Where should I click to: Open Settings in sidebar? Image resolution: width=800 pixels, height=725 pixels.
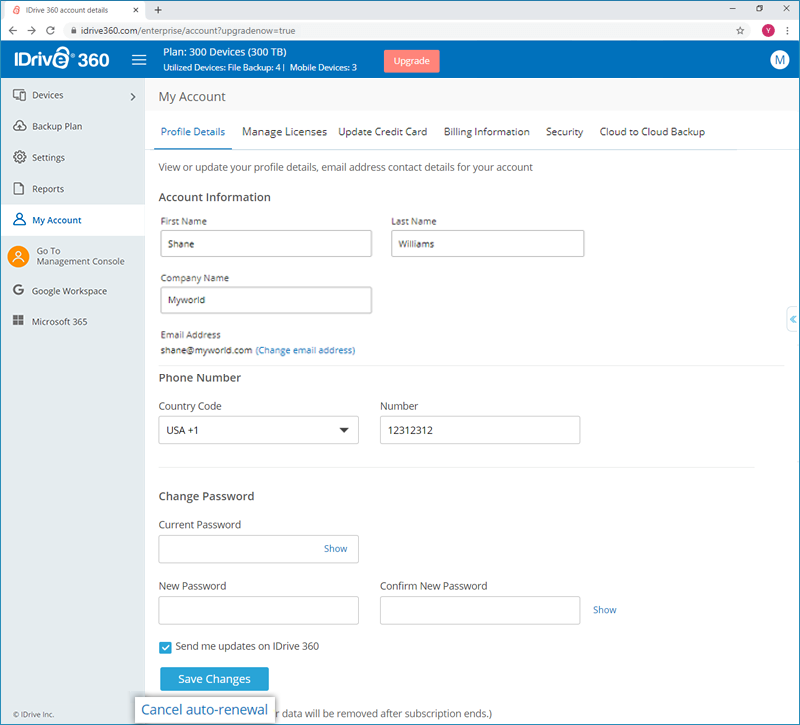pos(48,158)
